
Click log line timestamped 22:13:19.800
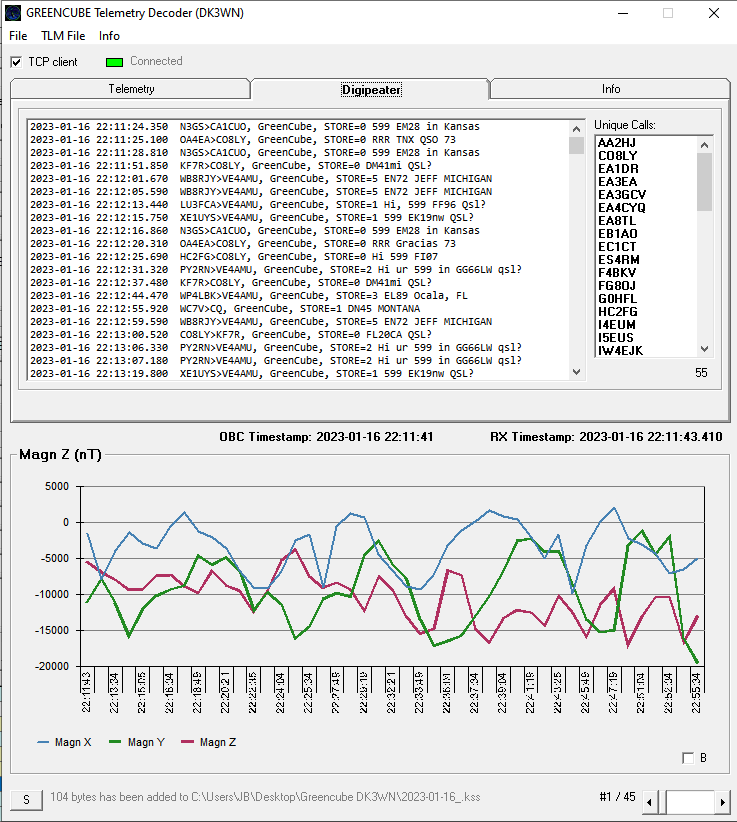252,374
